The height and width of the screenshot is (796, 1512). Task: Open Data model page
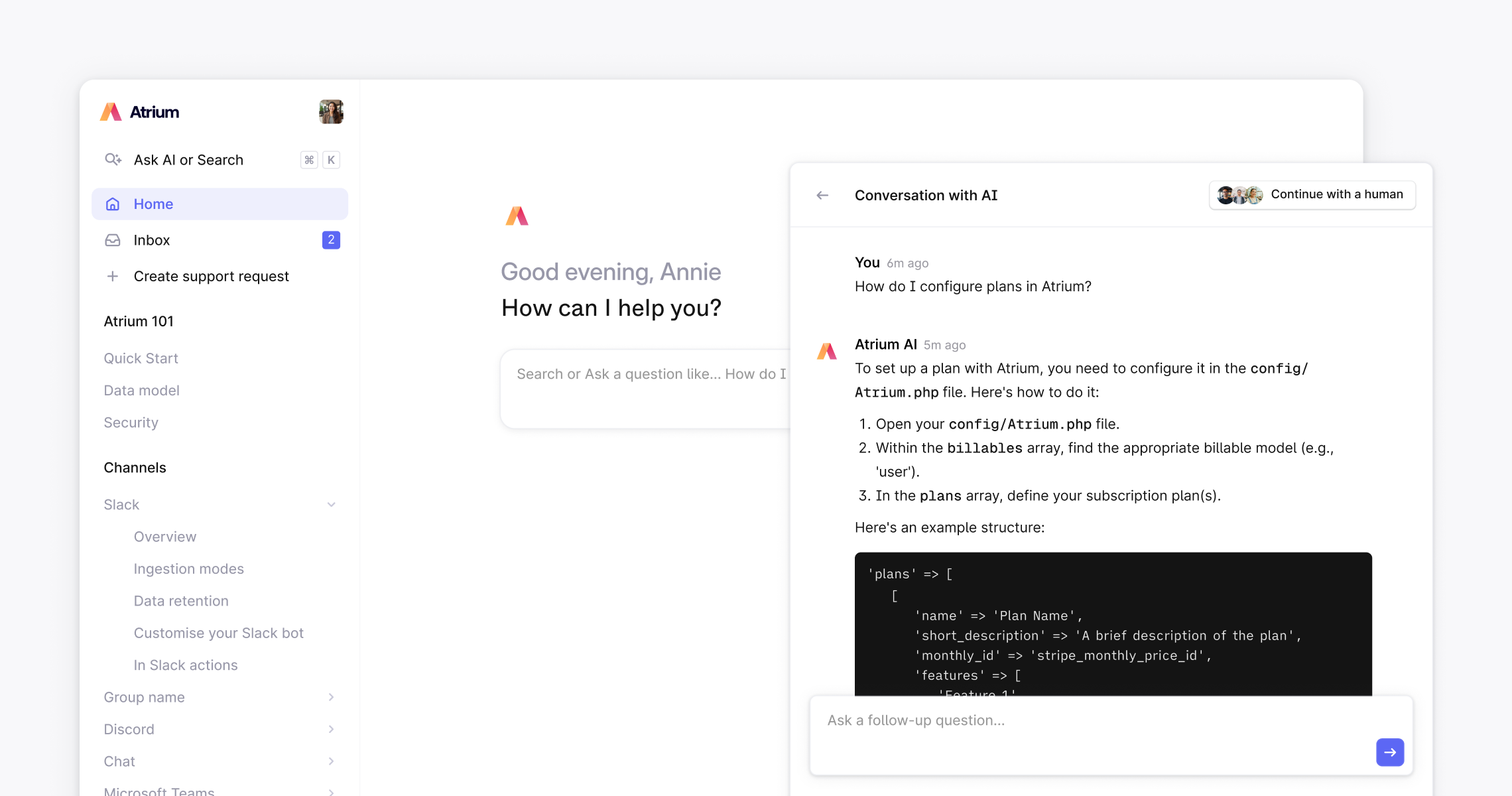point(141,391)
